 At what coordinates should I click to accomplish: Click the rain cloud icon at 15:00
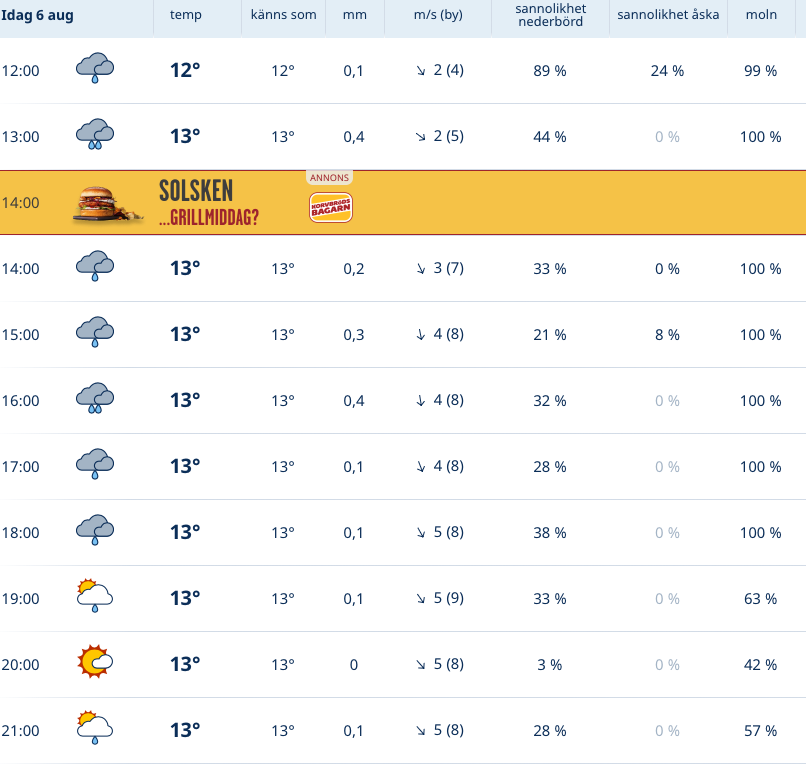point(95,332)
